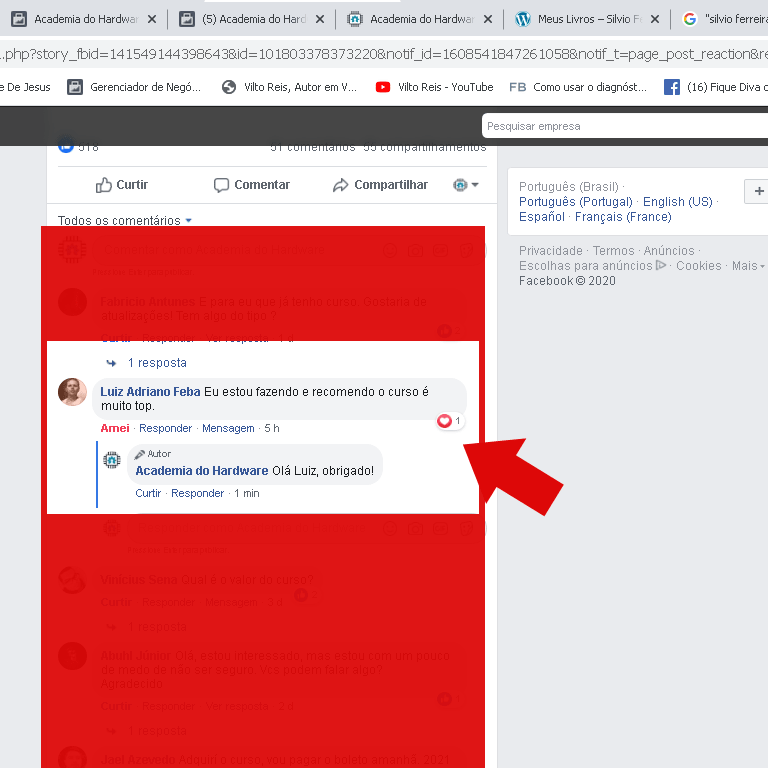
Task: Click the Comentar speech bubble icon
Action: pos(221,185)
